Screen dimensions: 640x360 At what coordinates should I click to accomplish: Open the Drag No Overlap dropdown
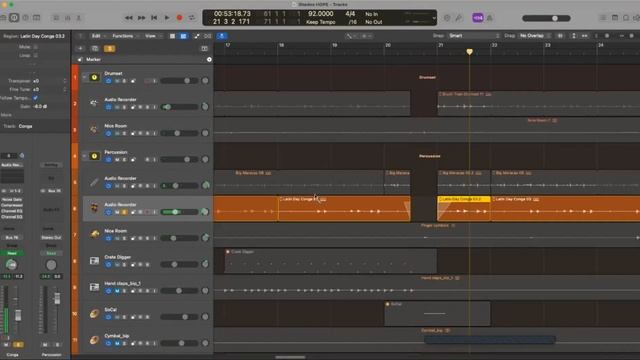(534, 36)
